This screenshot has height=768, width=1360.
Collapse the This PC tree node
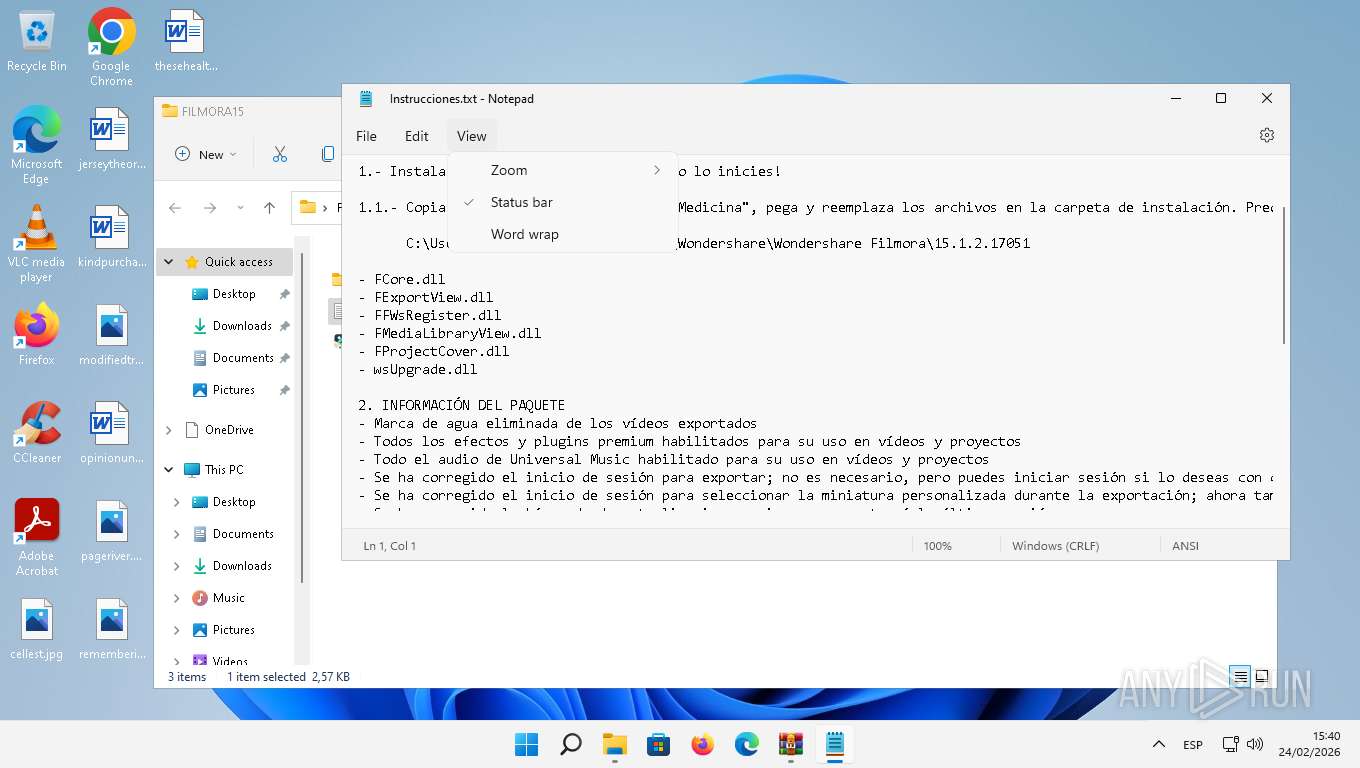coord(169,470)
